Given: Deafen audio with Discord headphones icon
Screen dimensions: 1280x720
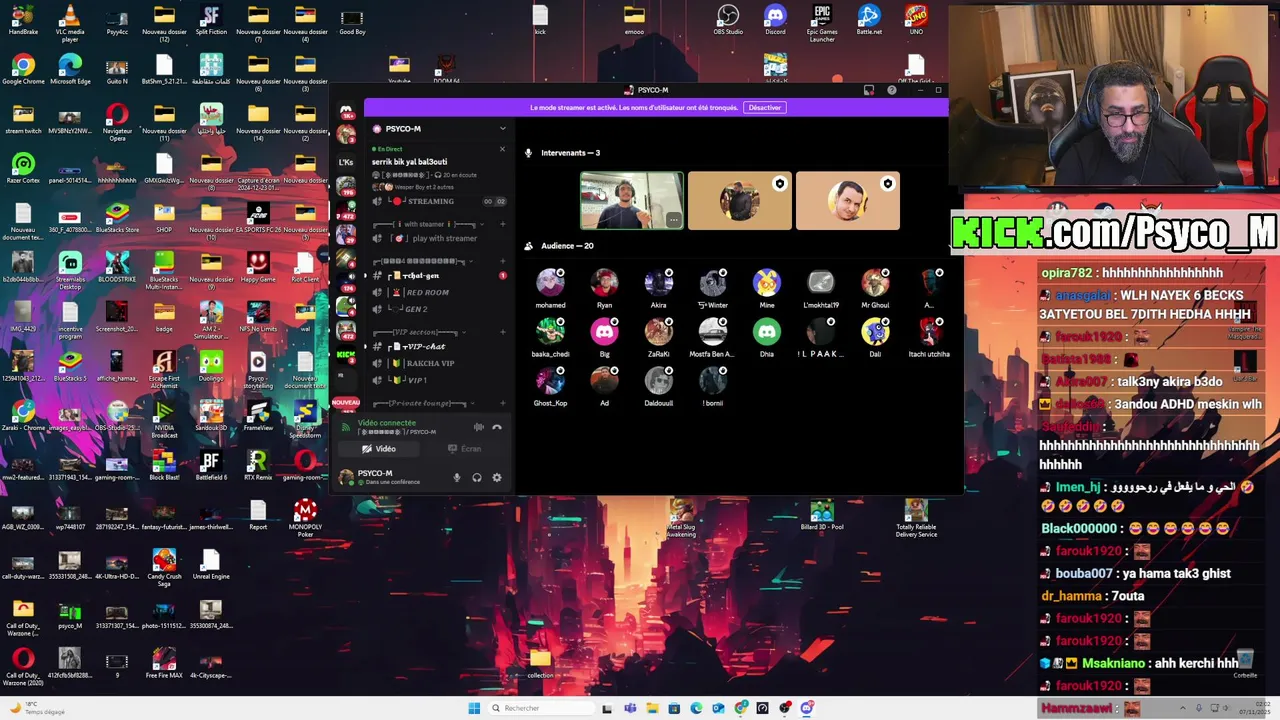Looking at the screenshot, I should click(x=477, y=478).
